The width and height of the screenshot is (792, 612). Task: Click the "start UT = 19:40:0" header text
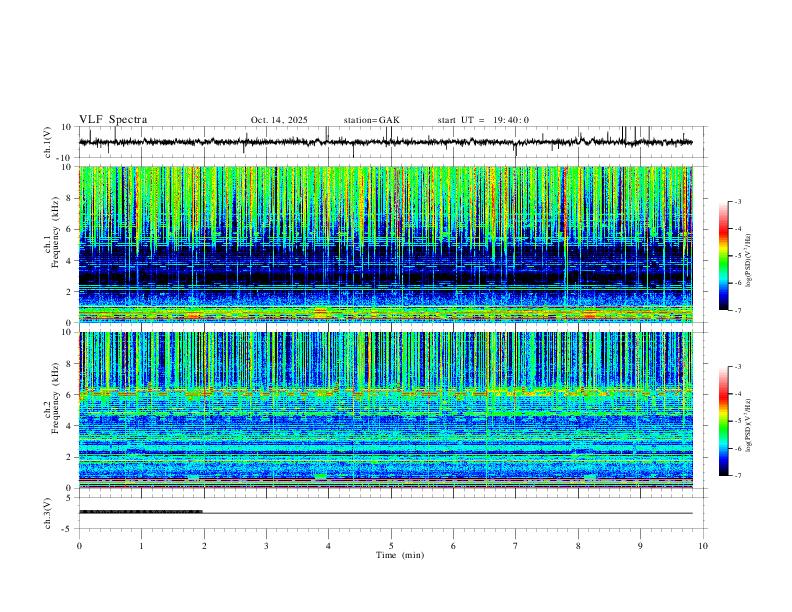coord(483,120)
